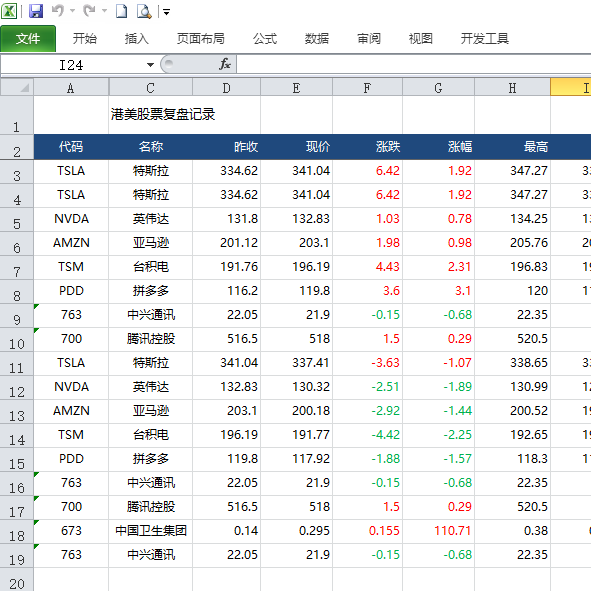
Task: Select the -3.63 涨跌 cell
Action: coord(367,363)
